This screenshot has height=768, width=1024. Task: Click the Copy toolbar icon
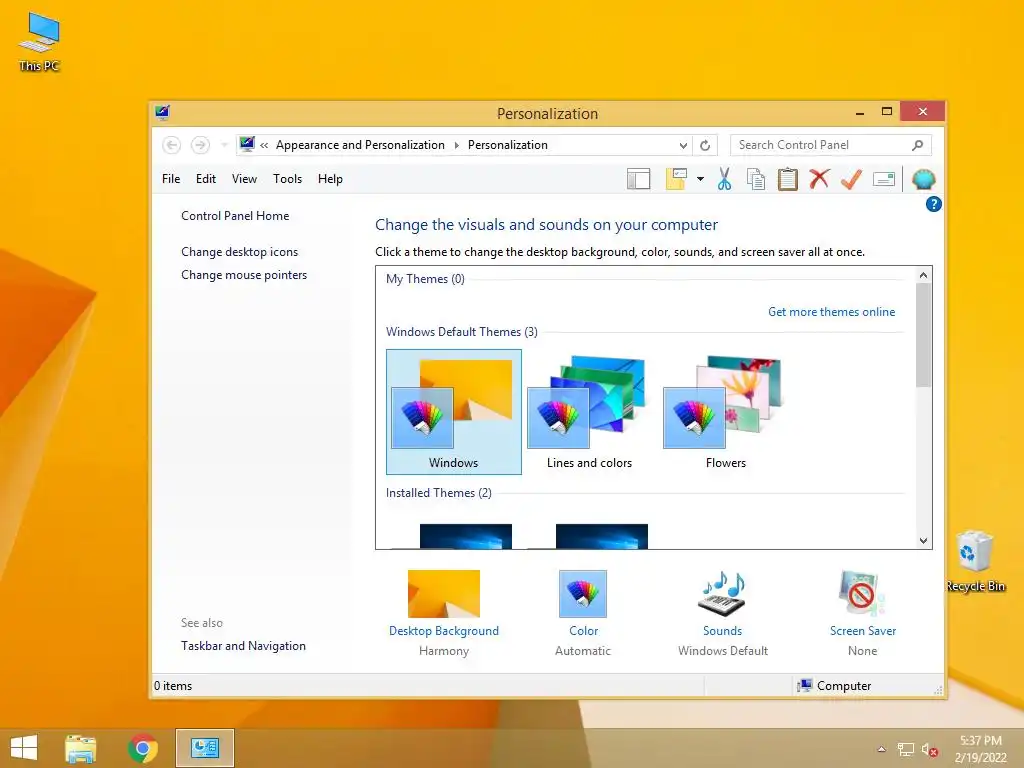756,179
